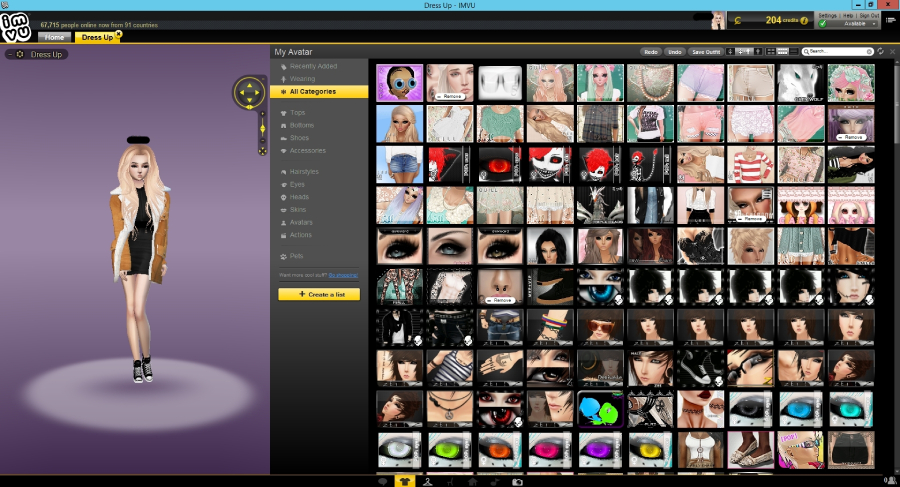Pan the avatar camera left arrow
Image resolution: width=900 pixels, height=487 pixels.
click(242, 92)
